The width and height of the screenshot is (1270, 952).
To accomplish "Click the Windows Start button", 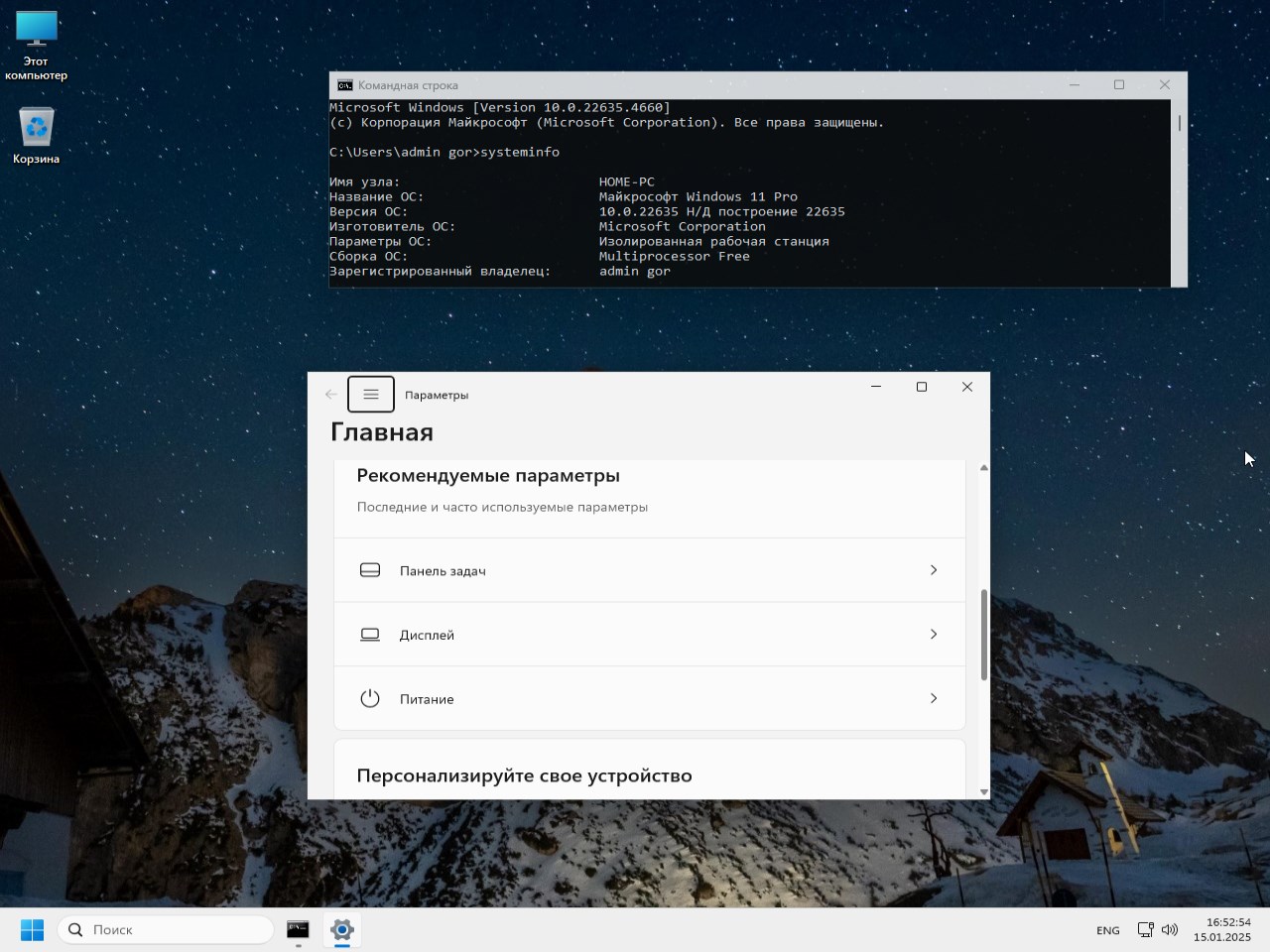I will coord(32,929).
